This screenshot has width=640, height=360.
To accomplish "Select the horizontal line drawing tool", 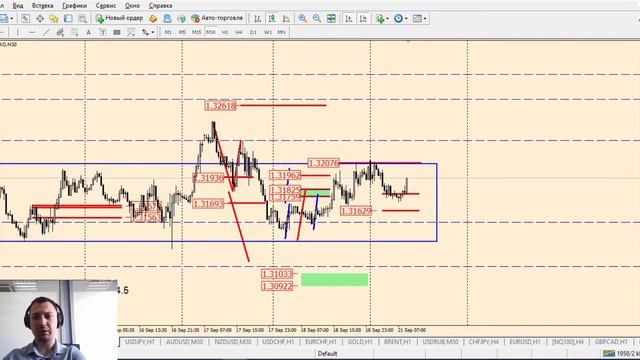I will (32, 32).
